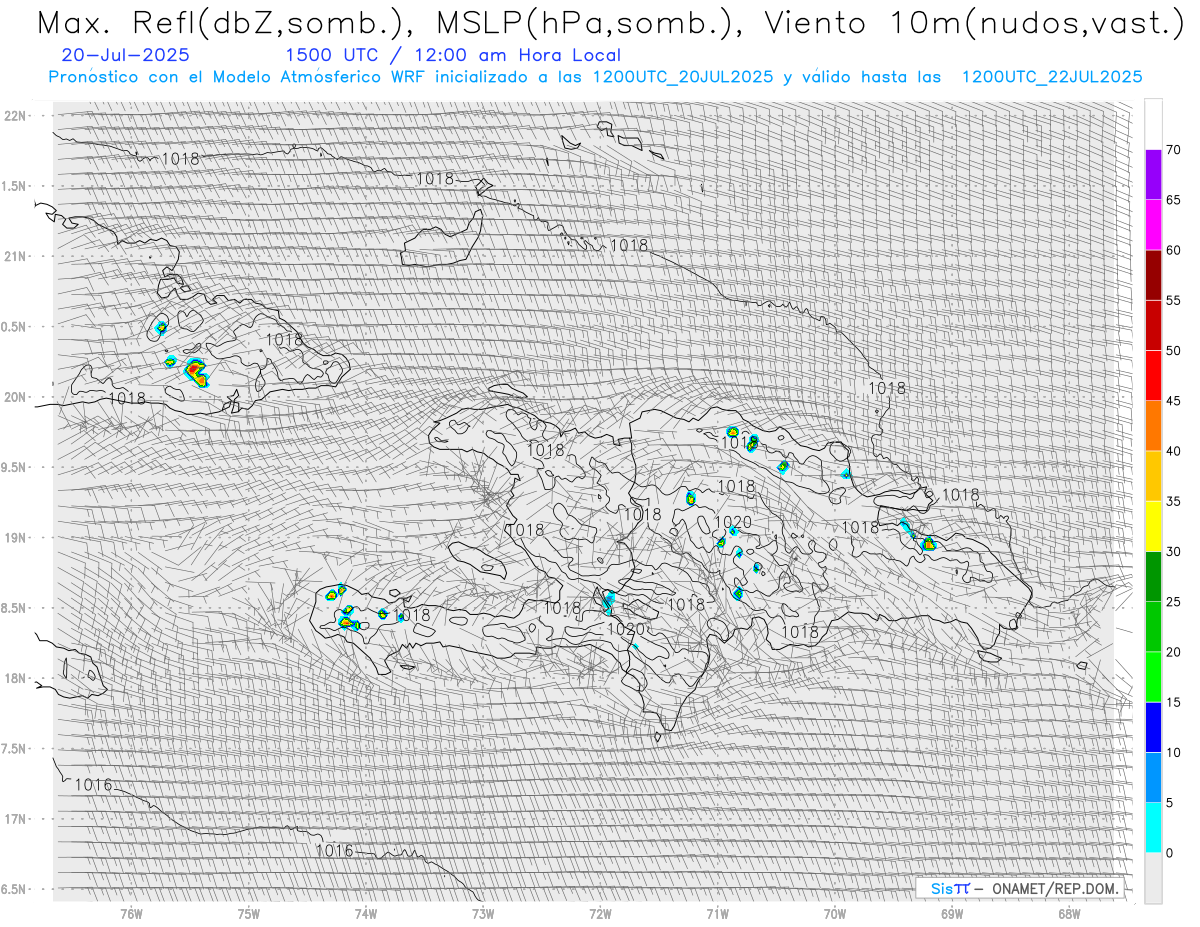Click the "17N" latitude axis label
Screen dimensions: 1200x927
(x=15, y=819)
